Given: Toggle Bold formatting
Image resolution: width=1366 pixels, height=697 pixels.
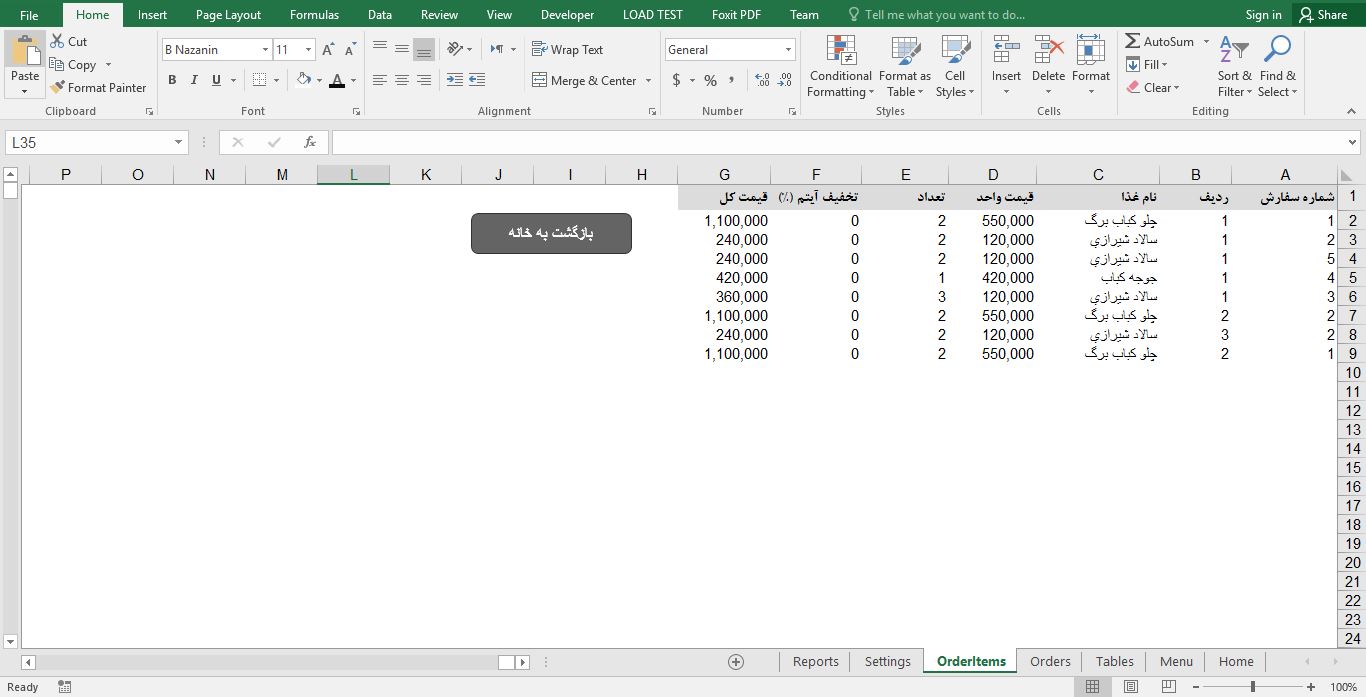Looking at the screenshot, I should coord(172,80).
